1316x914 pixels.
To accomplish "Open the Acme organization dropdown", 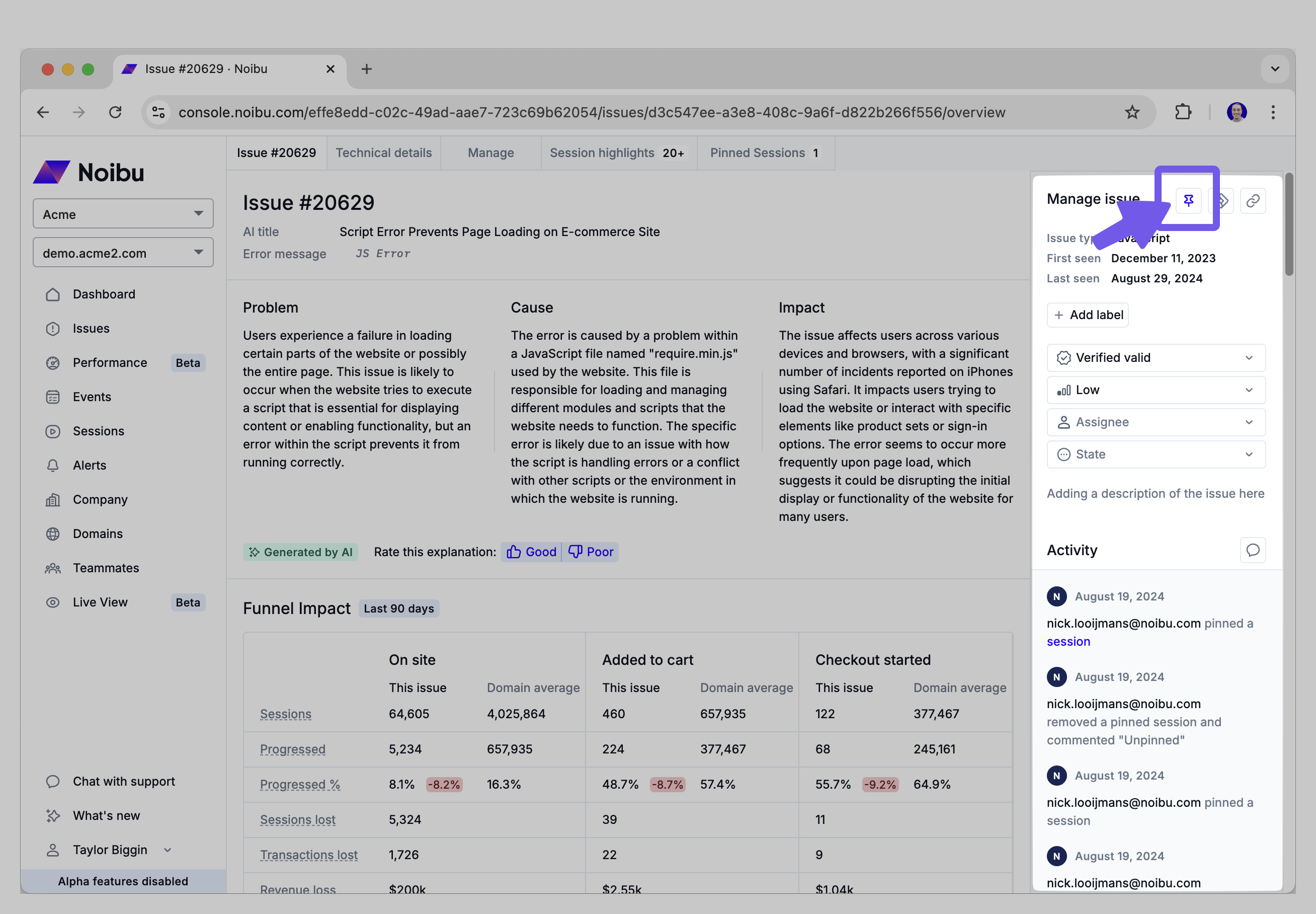I will 123,213.
